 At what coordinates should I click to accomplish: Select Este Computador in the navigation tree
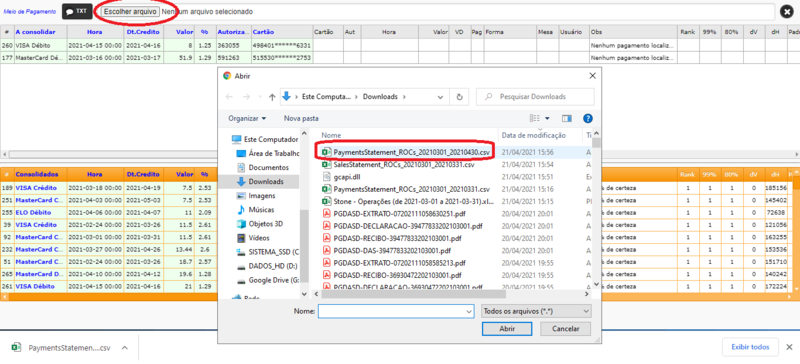[265, 139]
